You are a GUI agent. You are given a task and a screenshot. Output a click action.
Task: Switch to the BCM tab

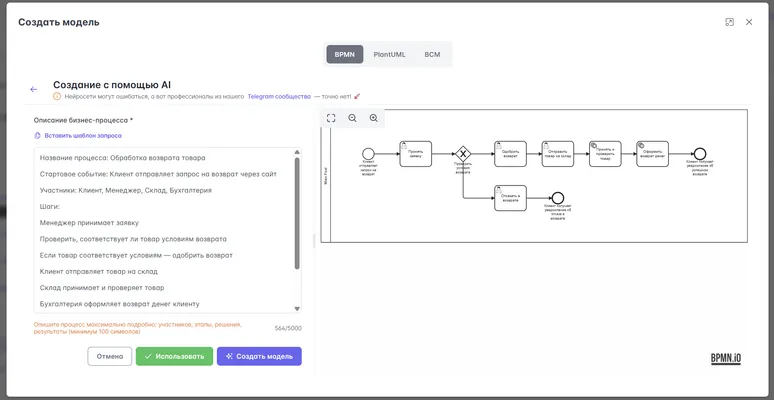pyautogui.click(x=432, y=54)
